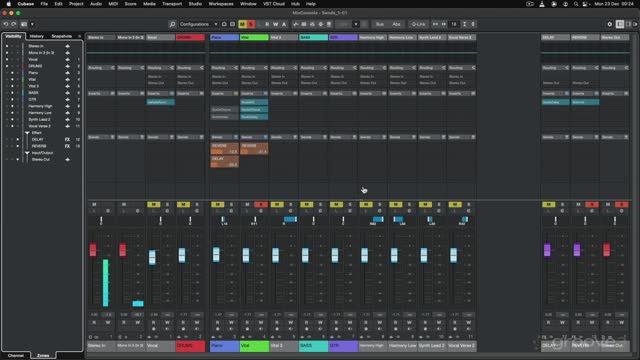Click the red S solo-state button in toolbar

[251, 24]
